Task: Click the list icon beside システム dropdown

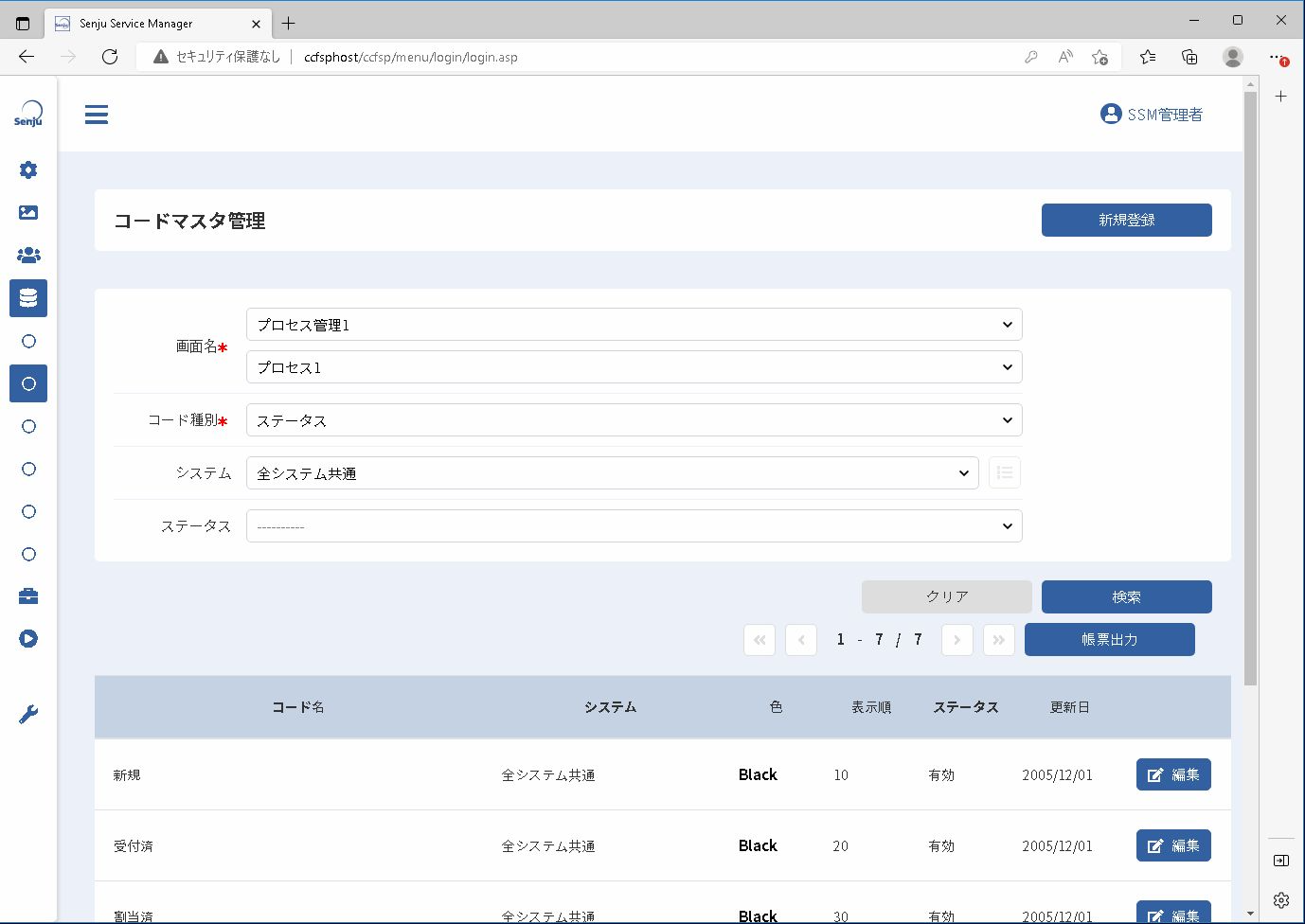Action: tap(1005, 472)
